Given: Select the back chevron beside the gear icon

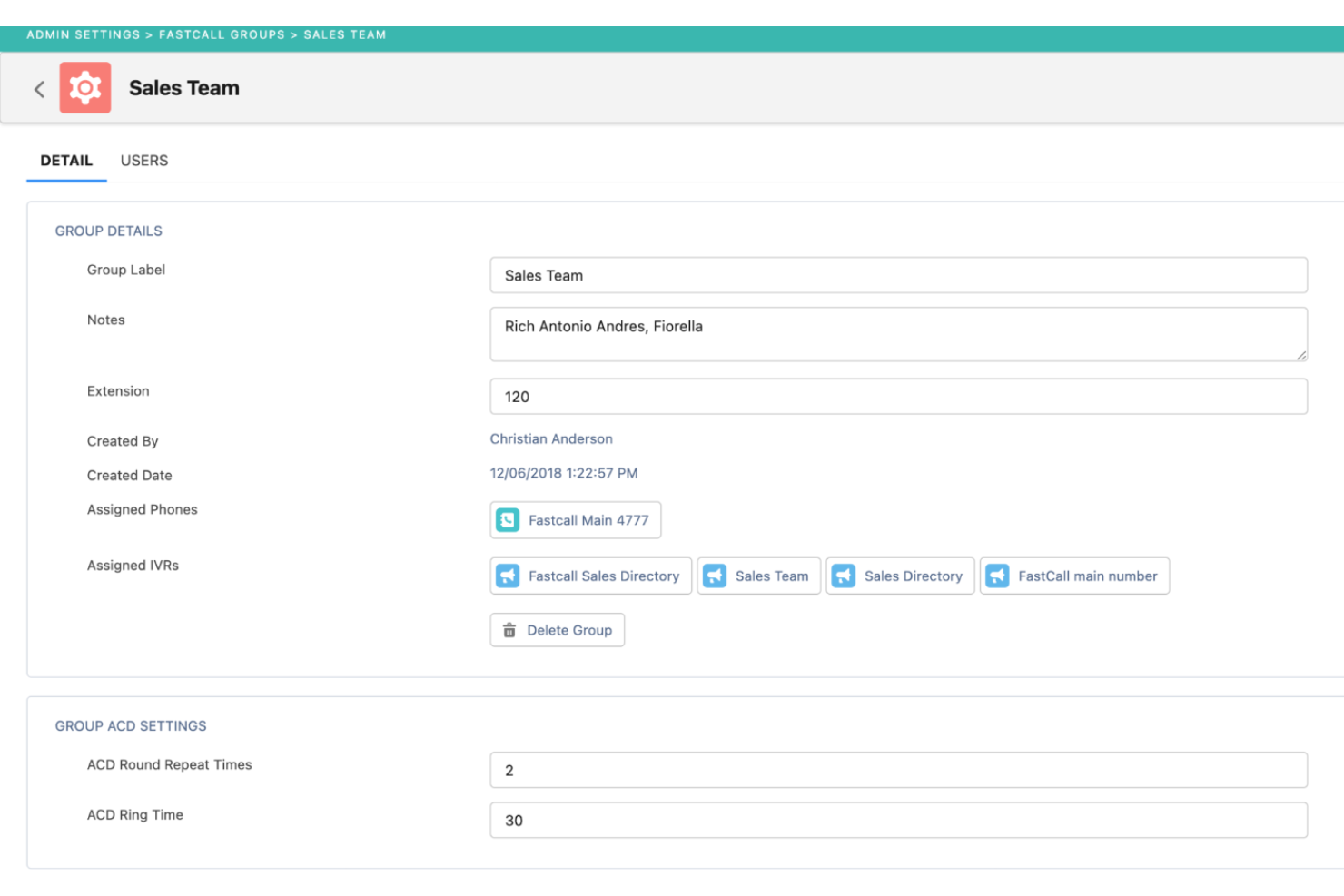Looking at the screenshot, I should pos(40,88).
